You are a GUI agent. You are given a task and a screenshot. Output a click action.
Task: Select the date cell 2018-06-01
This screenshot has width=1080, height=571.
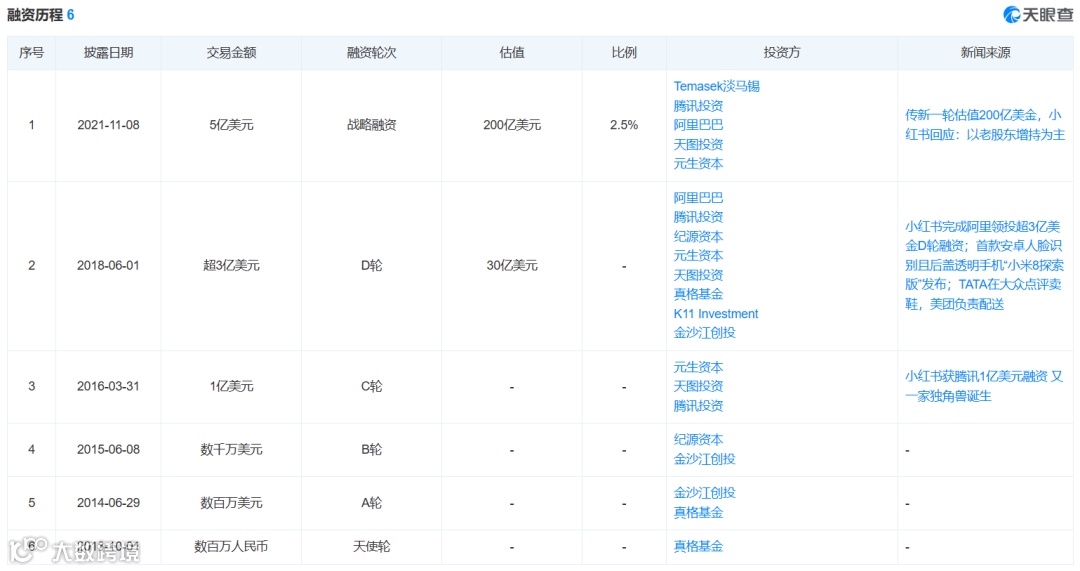(108, 265)
